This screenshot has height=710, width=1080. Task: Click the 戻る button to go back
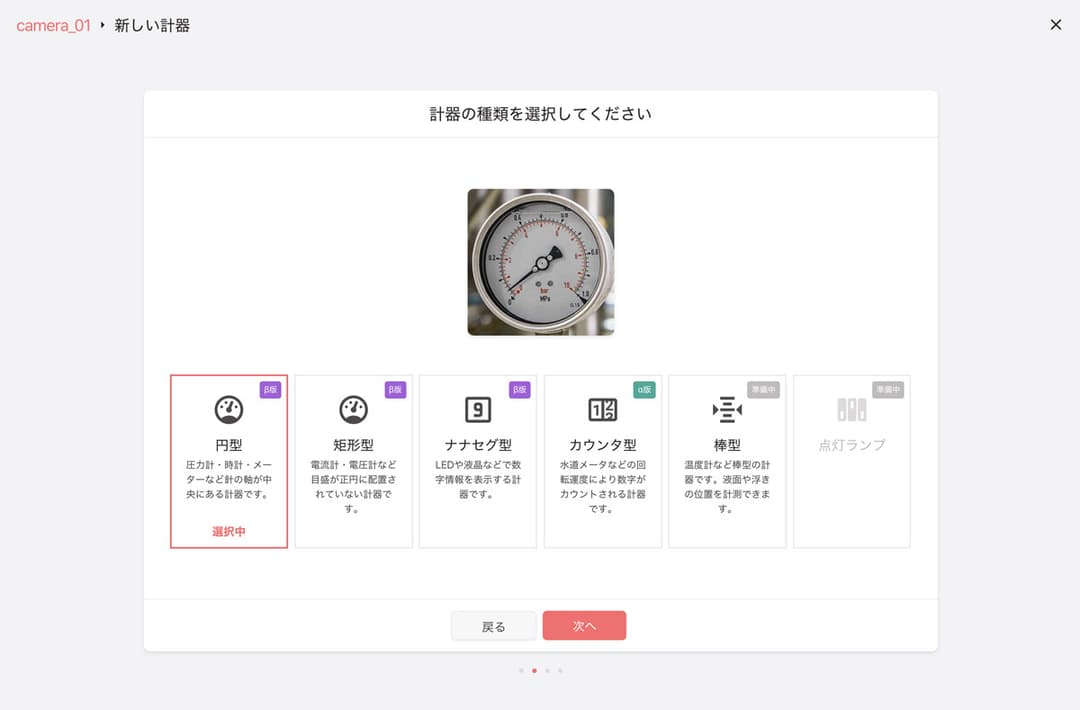coord(493,625)
